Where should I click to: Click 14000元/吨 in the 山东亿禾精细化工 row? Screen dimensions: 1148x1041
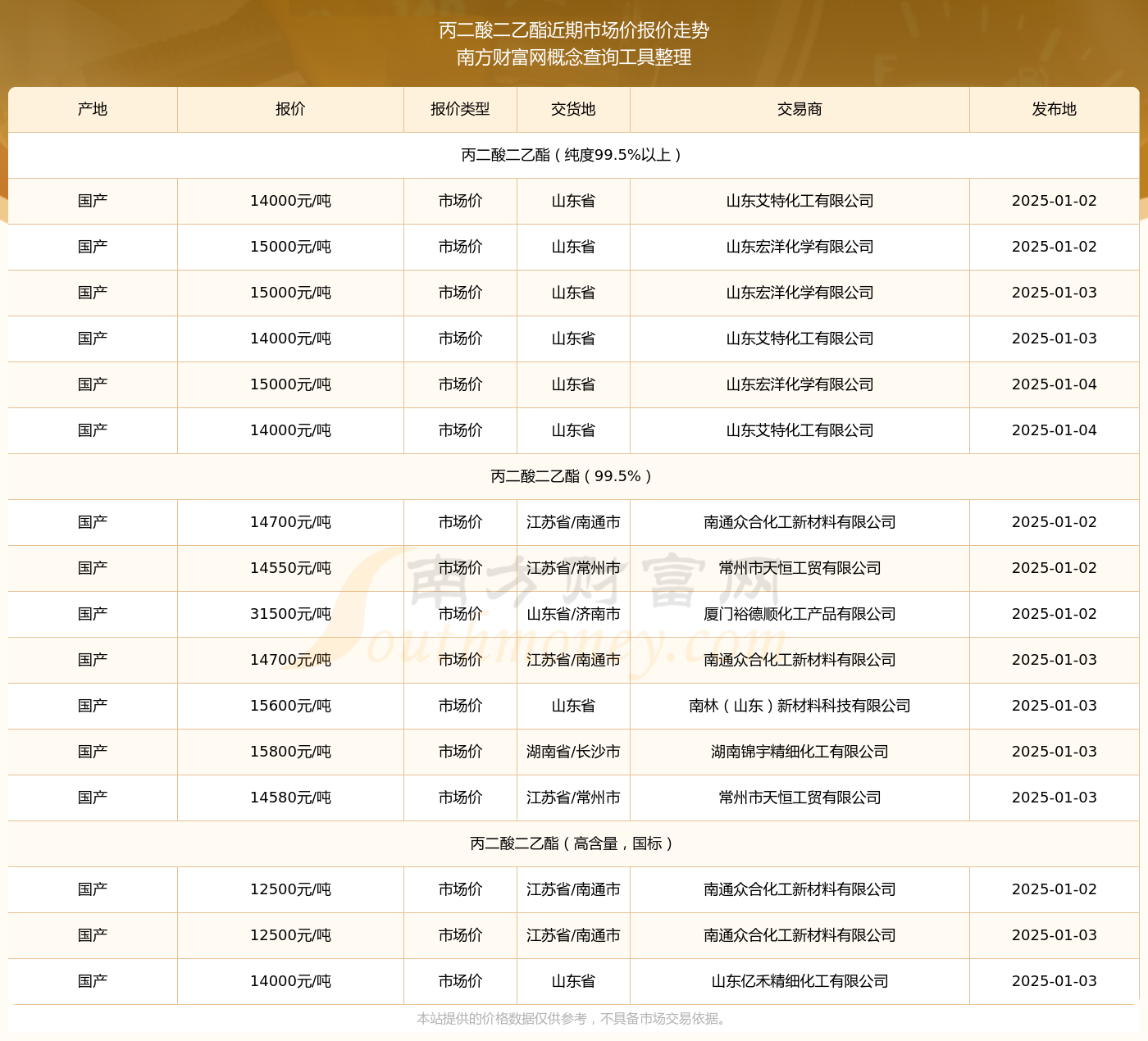pyautogui.click(x=290, y=981)
